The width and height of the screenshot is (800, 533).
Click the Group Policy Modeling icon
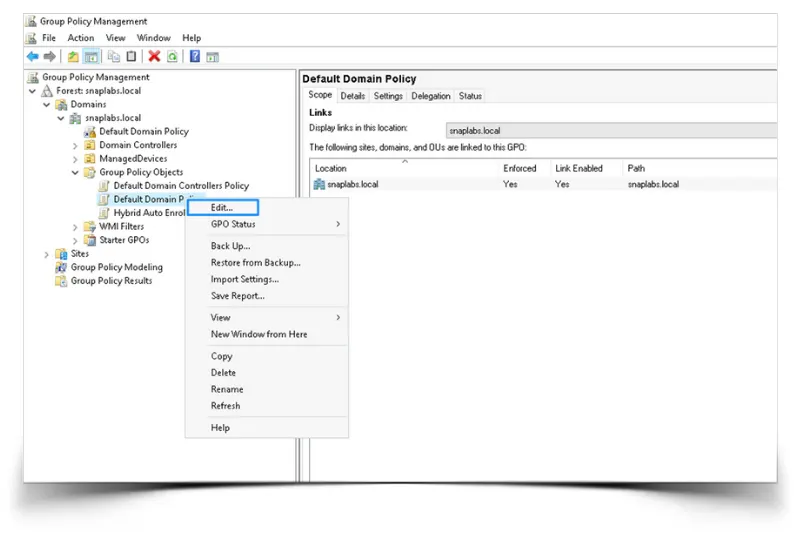point(61,267)
